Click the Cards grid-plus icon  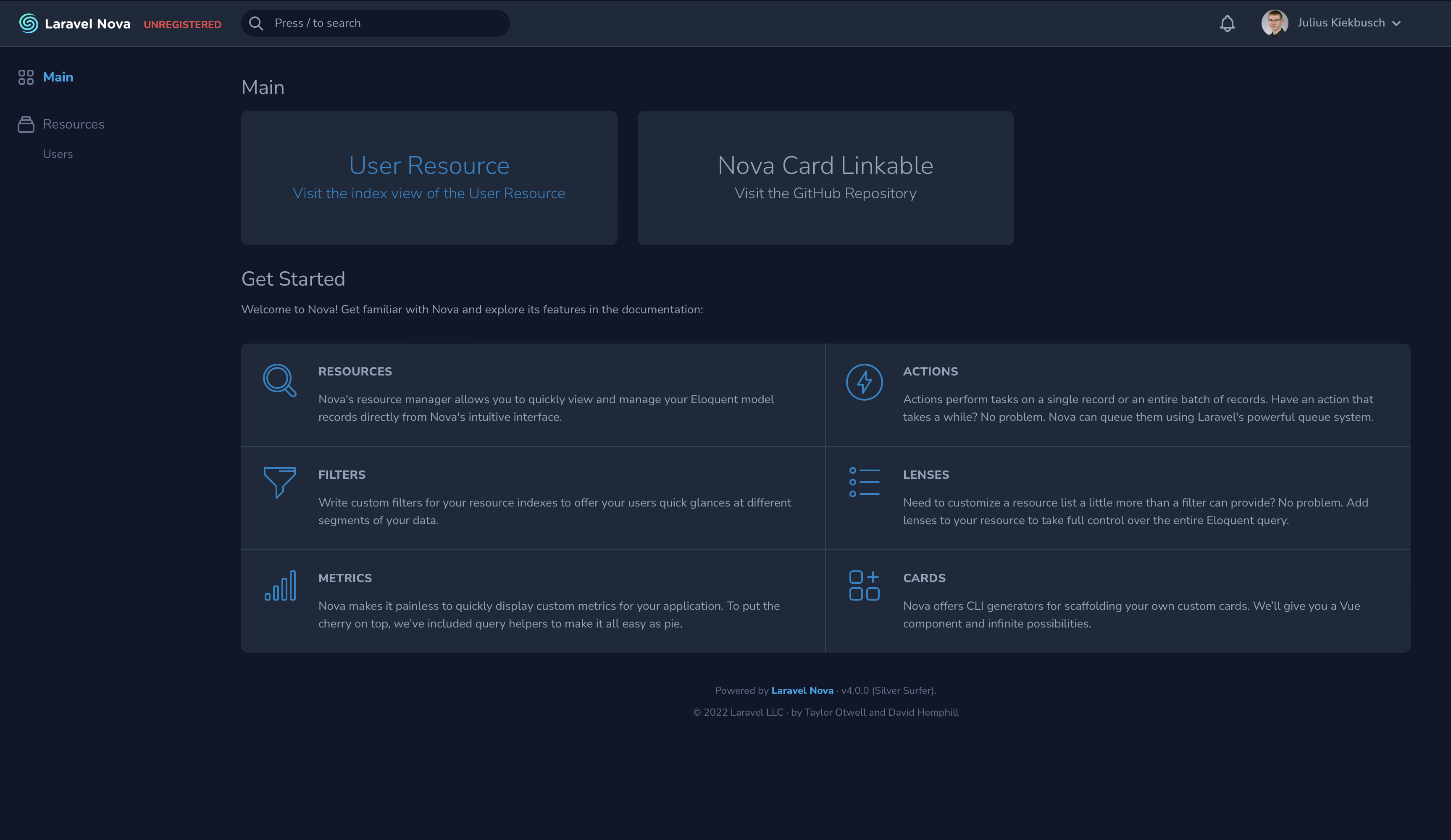click(x=864, y=585)
